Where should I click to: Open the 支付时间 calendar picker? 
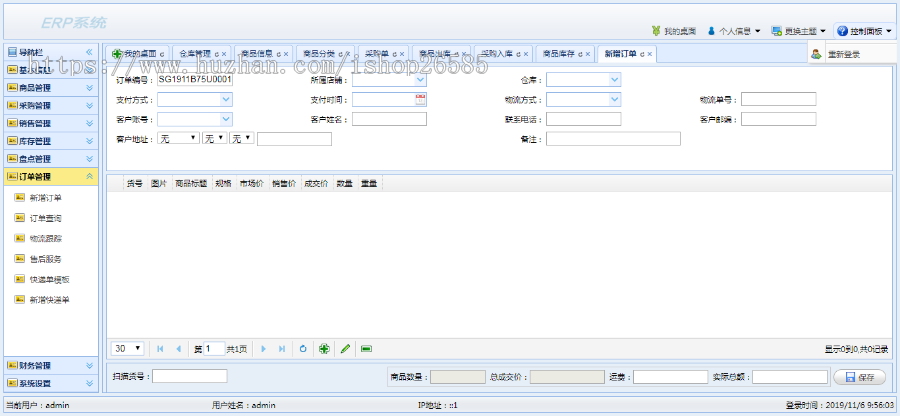(420, 99)
